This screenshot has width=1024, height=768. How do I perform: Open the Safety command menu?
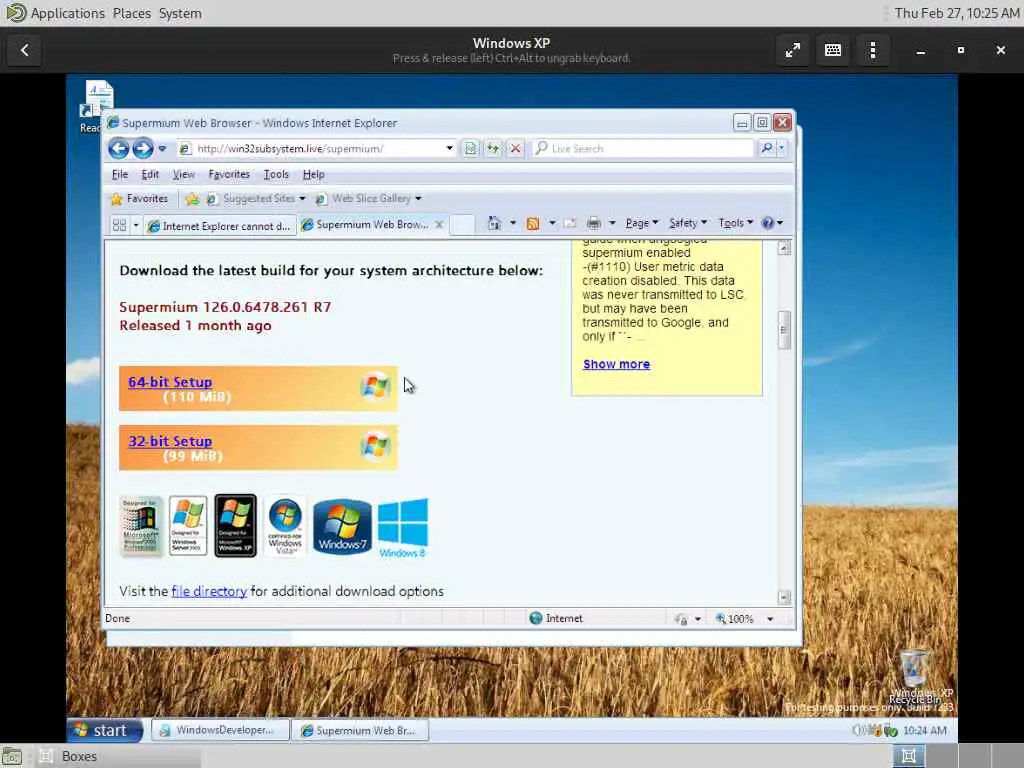coord(688,223)
